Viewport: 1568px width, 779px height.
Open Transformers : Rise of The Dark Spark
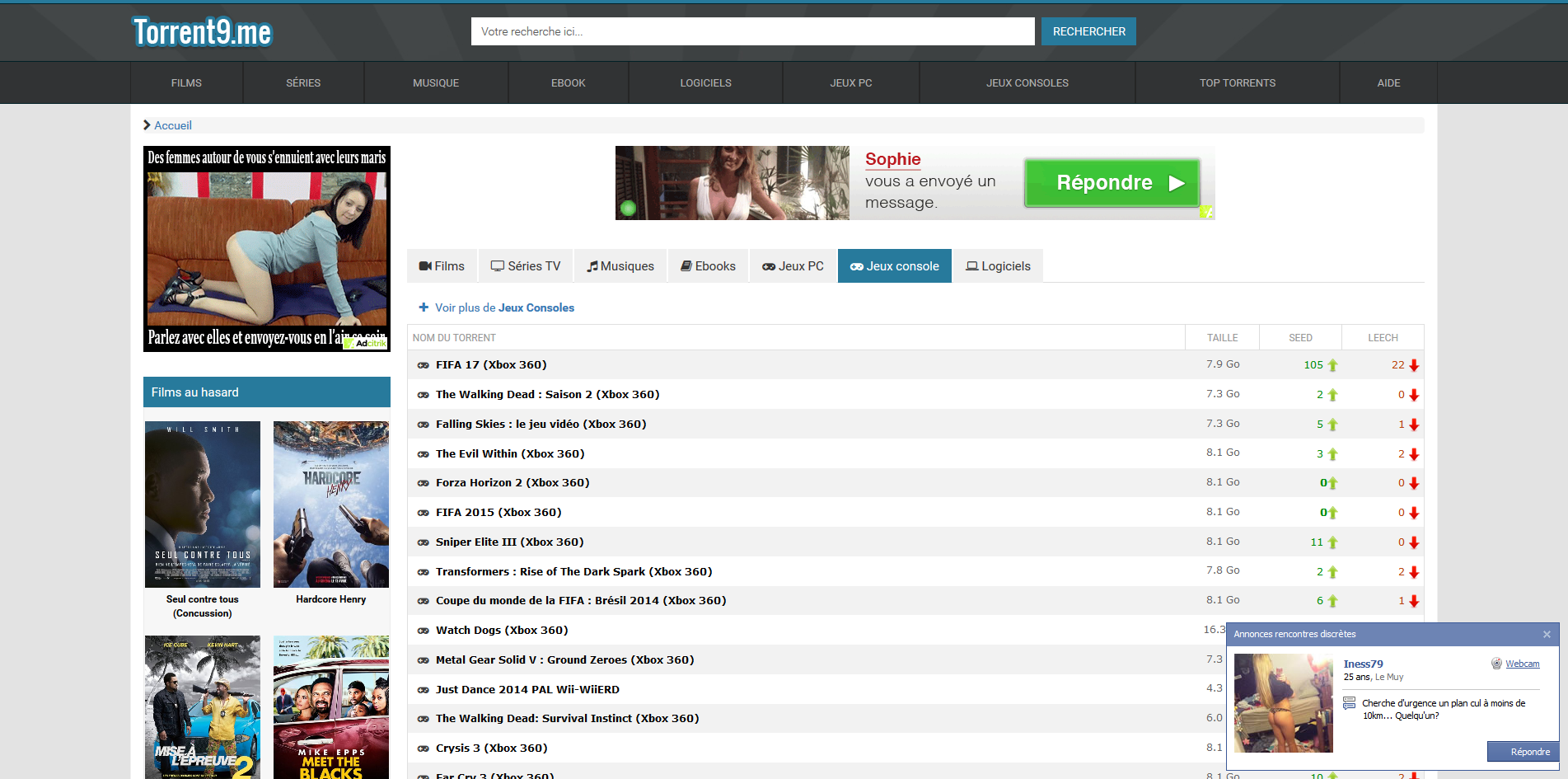click(x=573, y=572)
